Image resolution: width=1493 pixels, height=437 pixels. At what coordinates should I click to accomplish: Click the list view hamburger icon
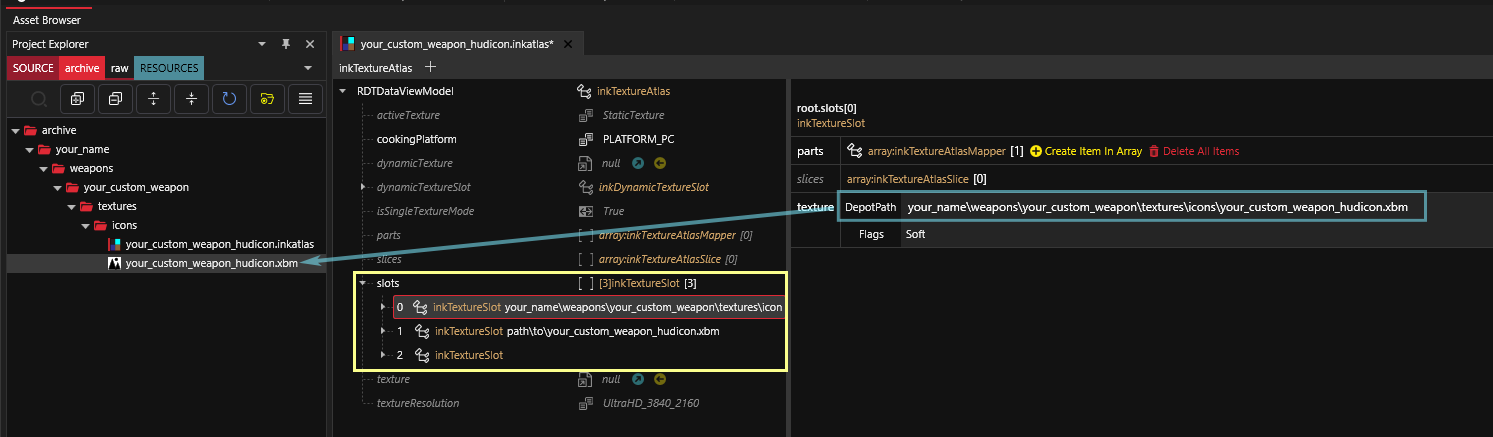[x=305, y=99]
